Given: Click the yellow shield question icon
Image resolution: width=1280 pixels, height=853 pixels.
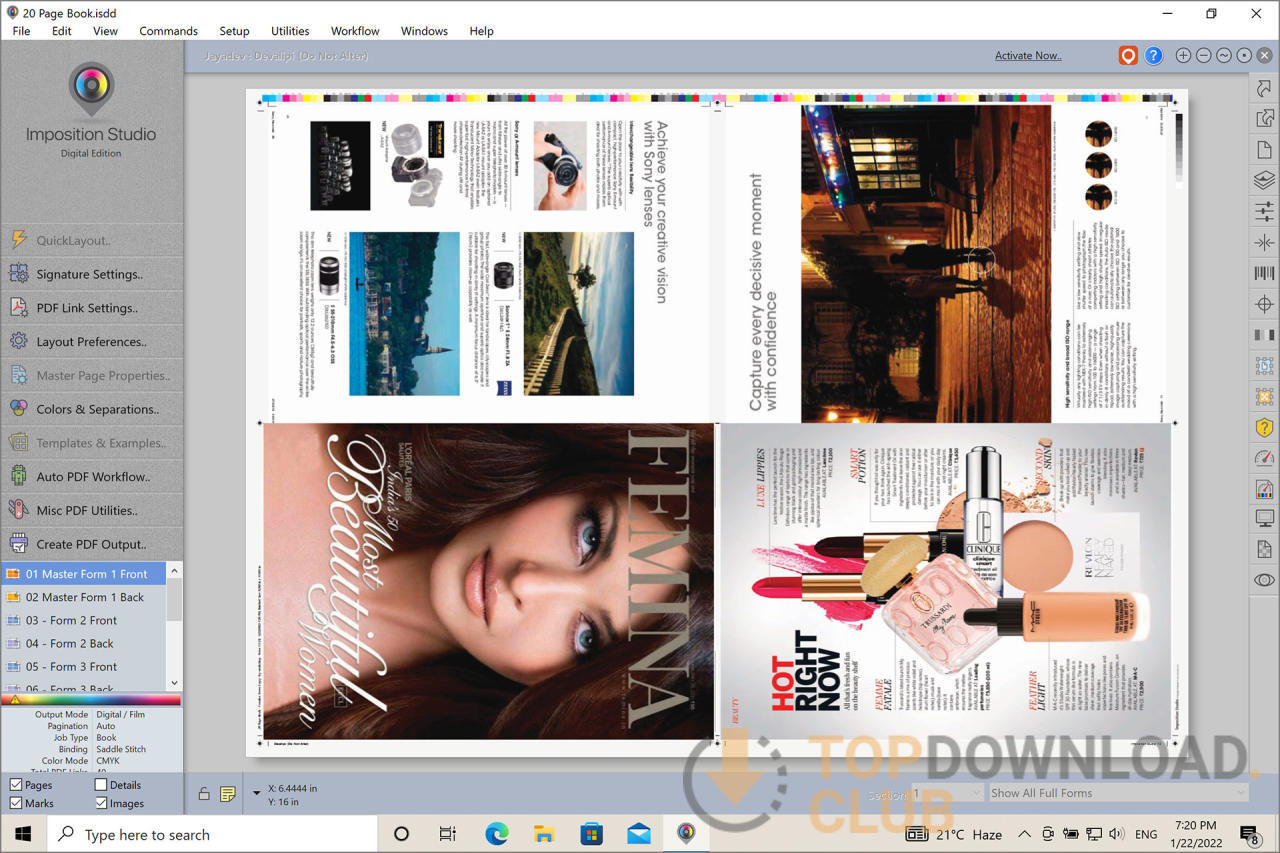Looking at the screenshot, I should pos(1264,428).
